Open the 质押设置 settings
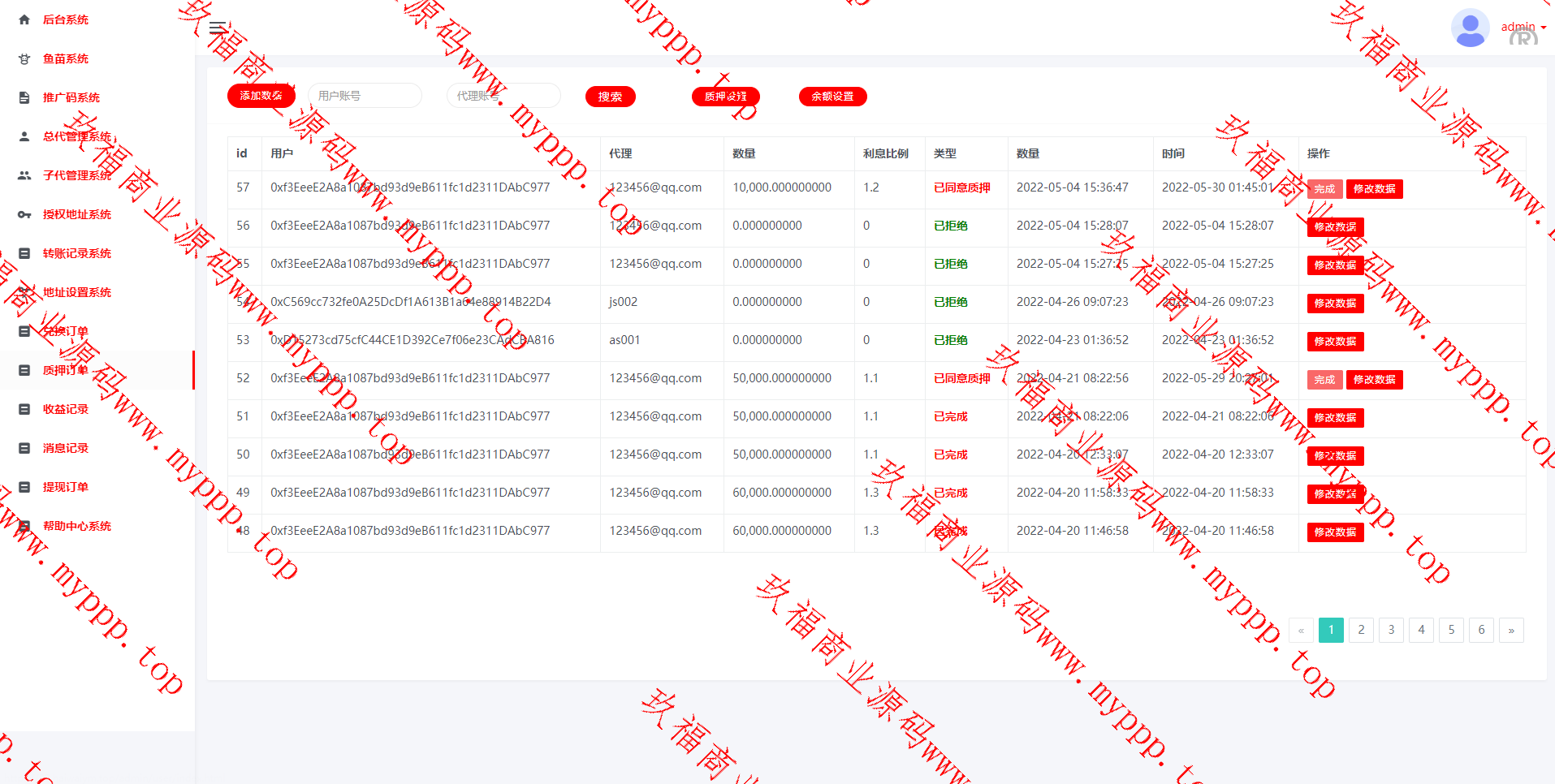Image resolution: width=1555 pixels, height=784 pixels. (x=725, y=97)
